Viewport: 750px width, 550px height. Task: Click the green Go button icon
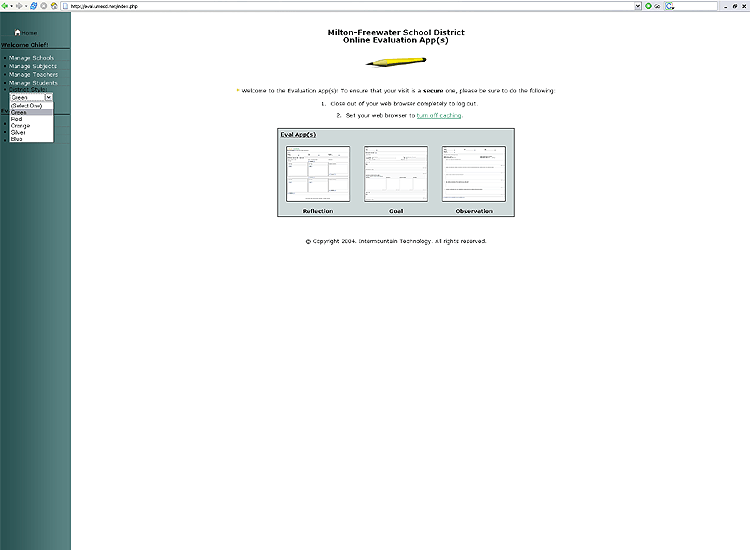(649, 6)
